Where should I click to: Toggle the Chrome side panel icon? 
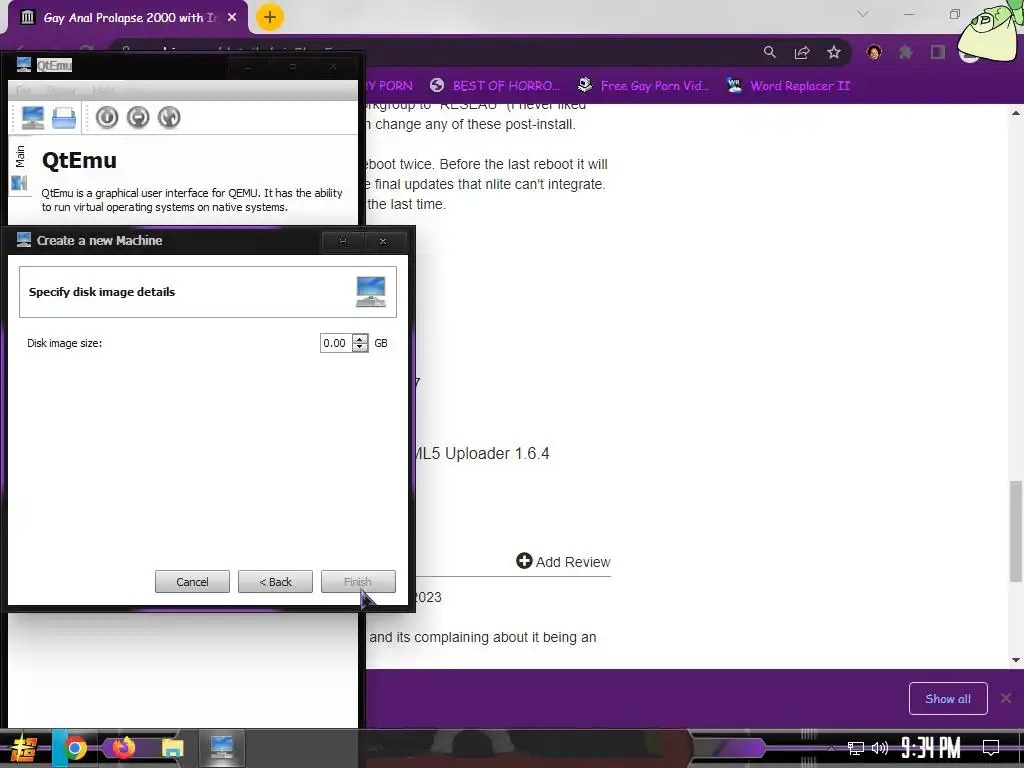938,52
